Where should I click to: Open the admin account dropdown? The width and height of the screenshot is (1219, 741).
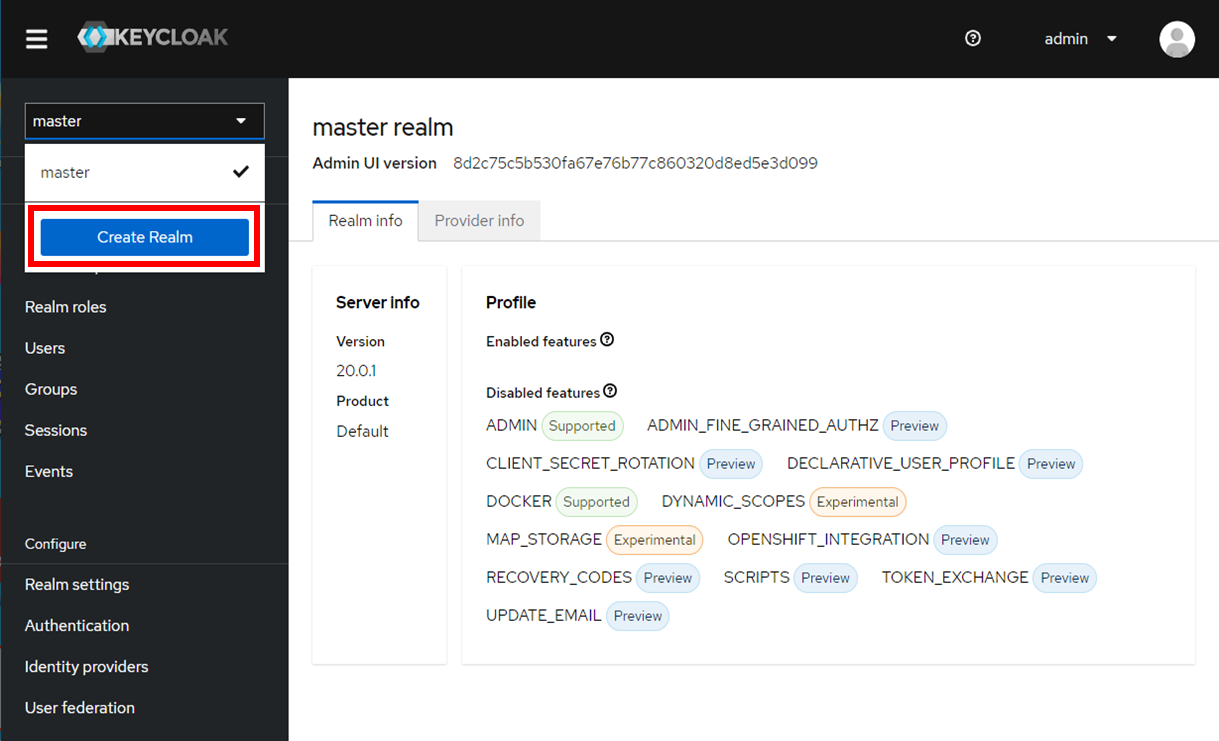(x=1080, y=38)
